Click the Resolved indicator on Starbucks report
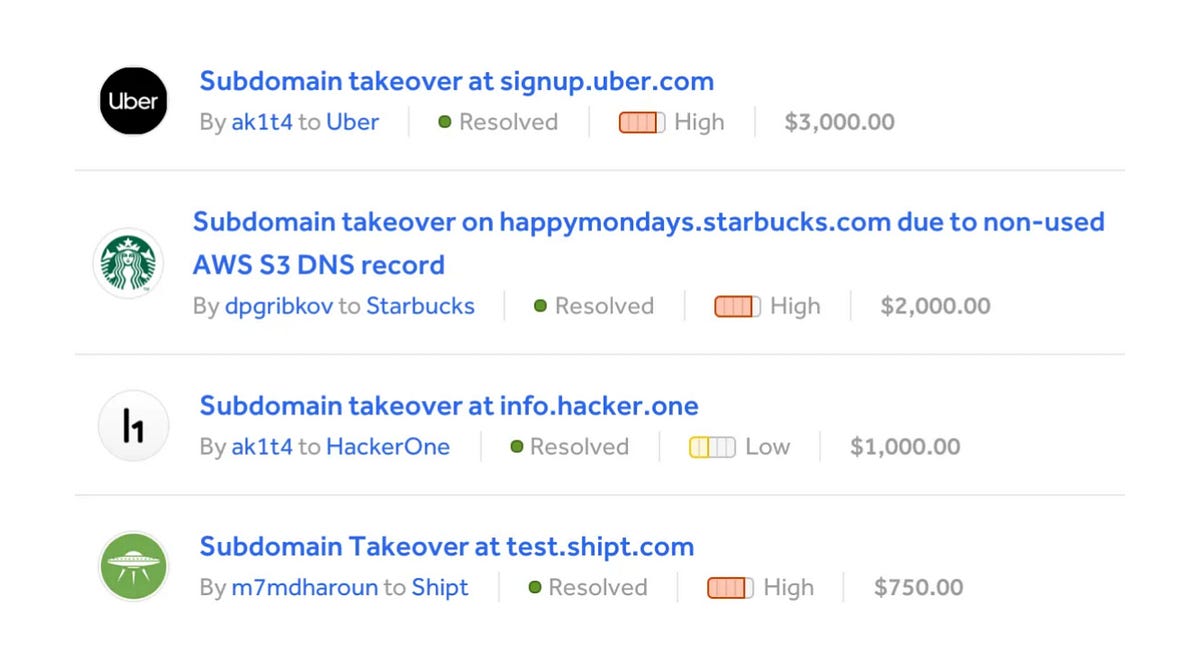This screenshot has height=668, width=1200. (x=539, y=306)
